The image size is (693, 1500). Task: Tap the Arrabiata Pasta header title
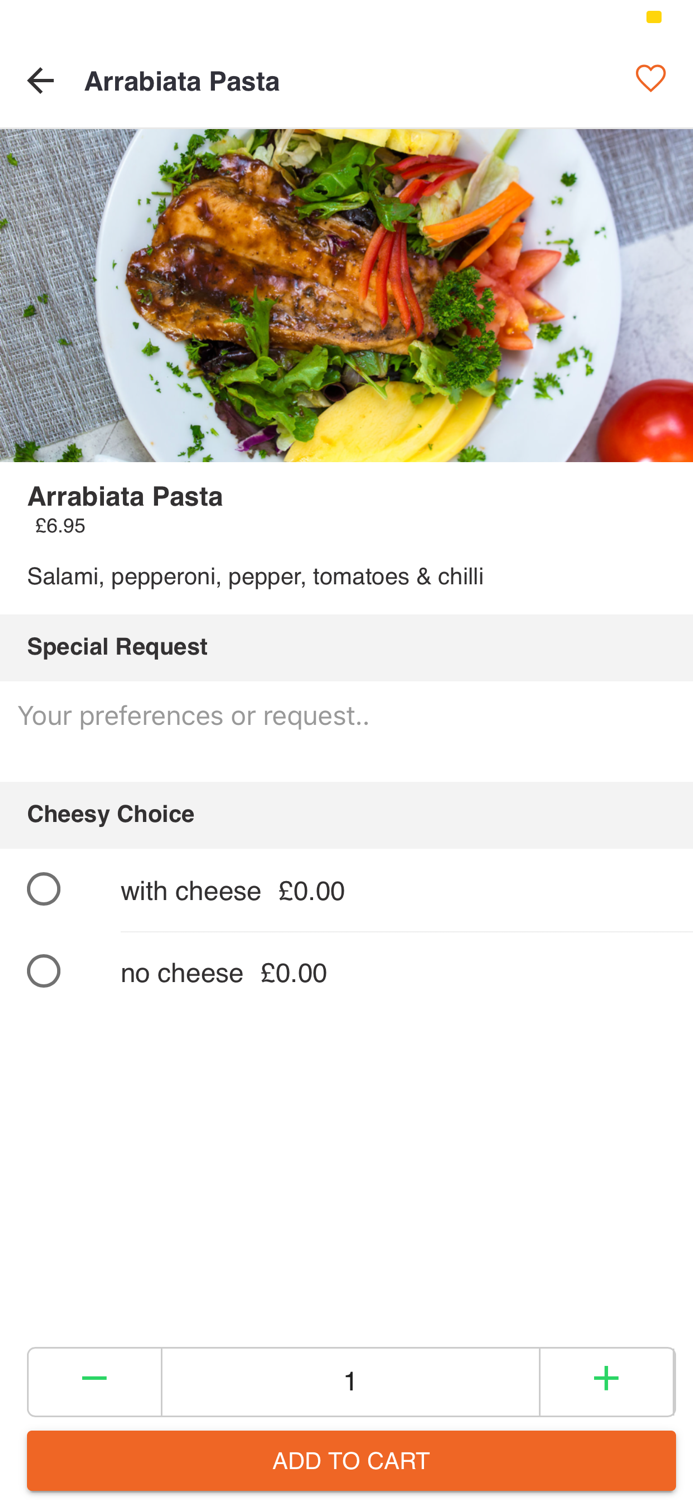[181, 81]
